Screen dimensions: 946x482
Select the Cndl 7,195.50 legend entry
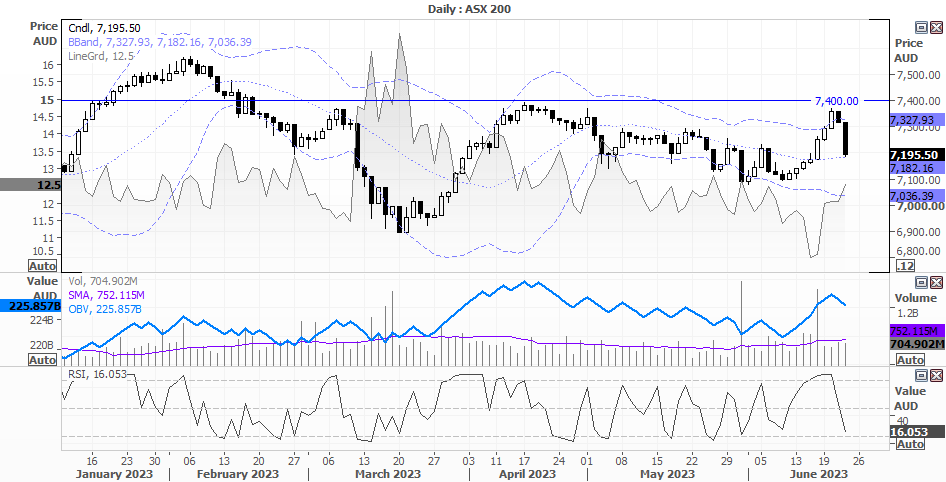point(104,28)
